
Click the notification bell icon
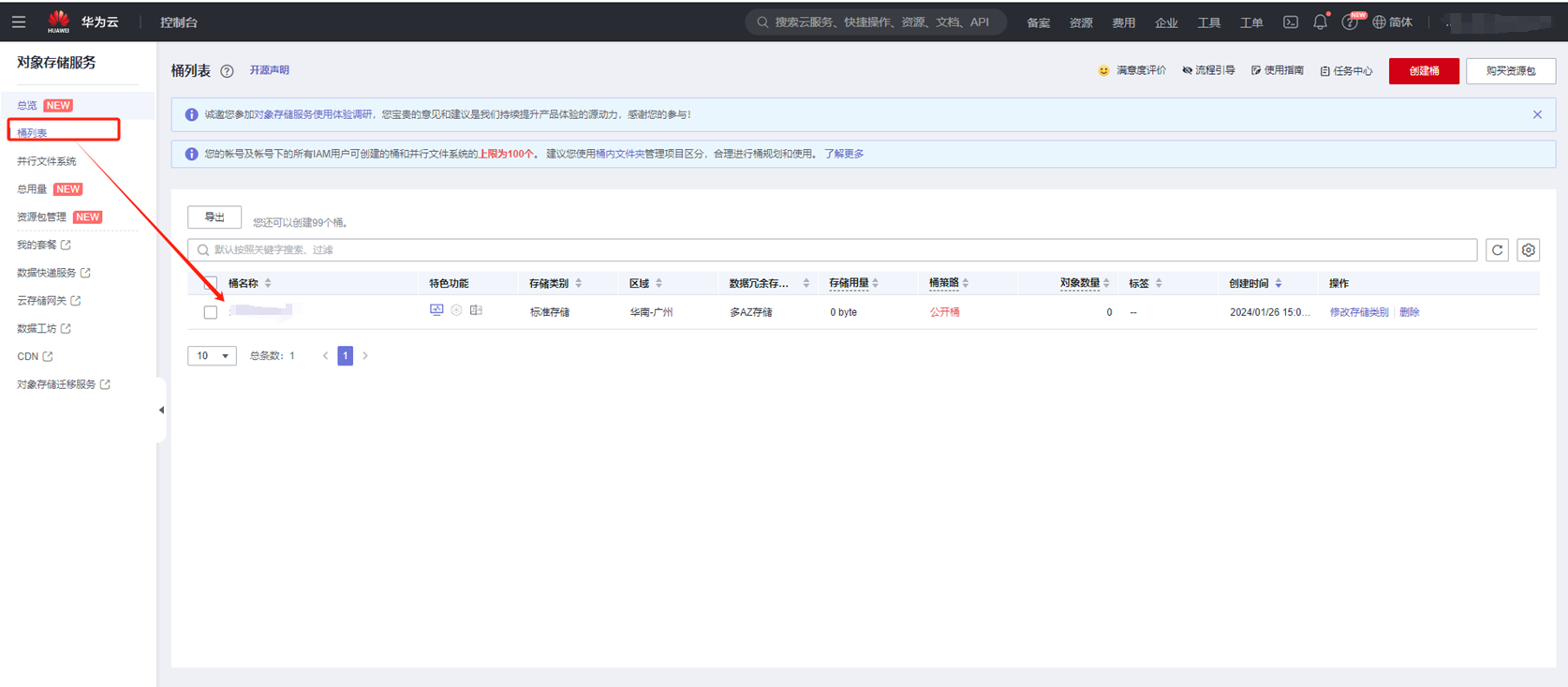pyautogui.click(x=1320, y=22)
